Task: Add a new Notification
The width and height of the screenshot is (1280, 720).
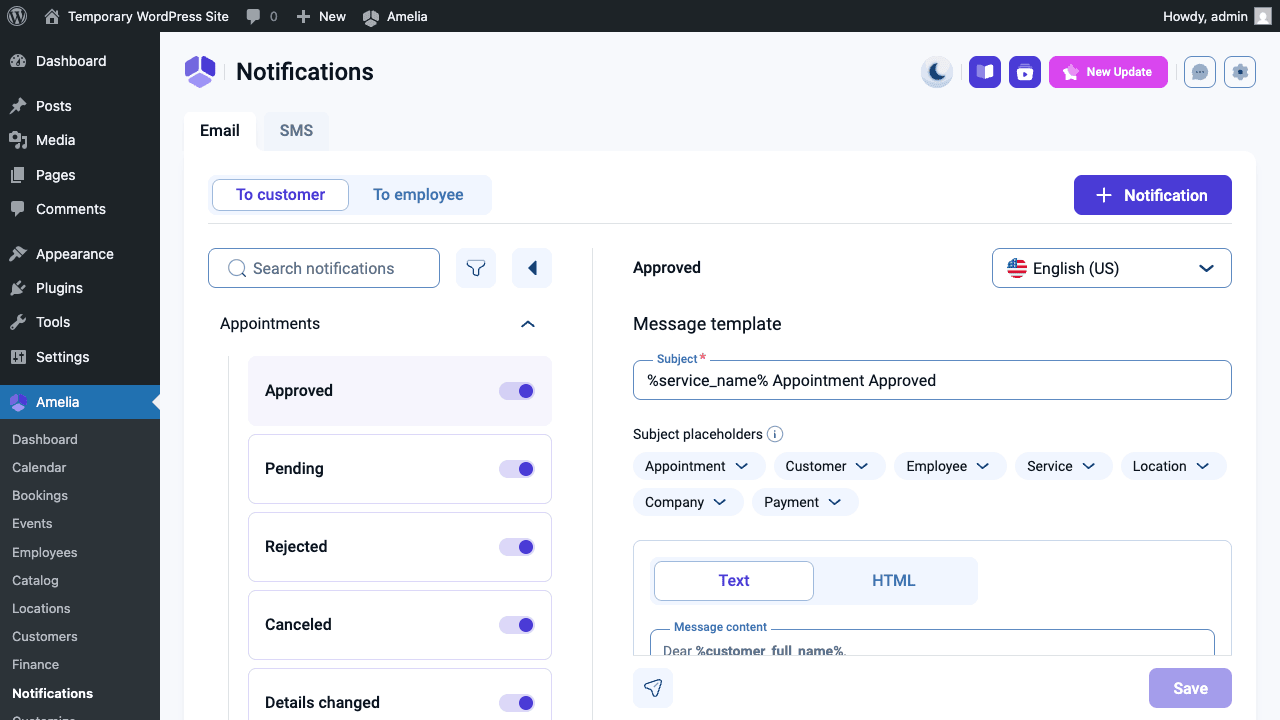Action: (1153, 195)
